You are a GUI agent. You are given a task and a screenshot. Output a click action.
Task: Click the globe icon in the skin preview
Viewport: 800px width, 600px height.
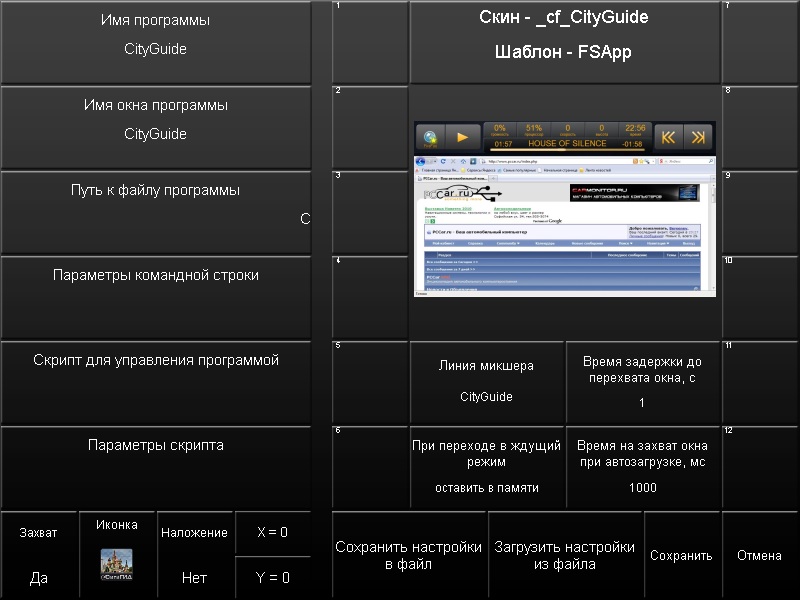tap(431, 137)
